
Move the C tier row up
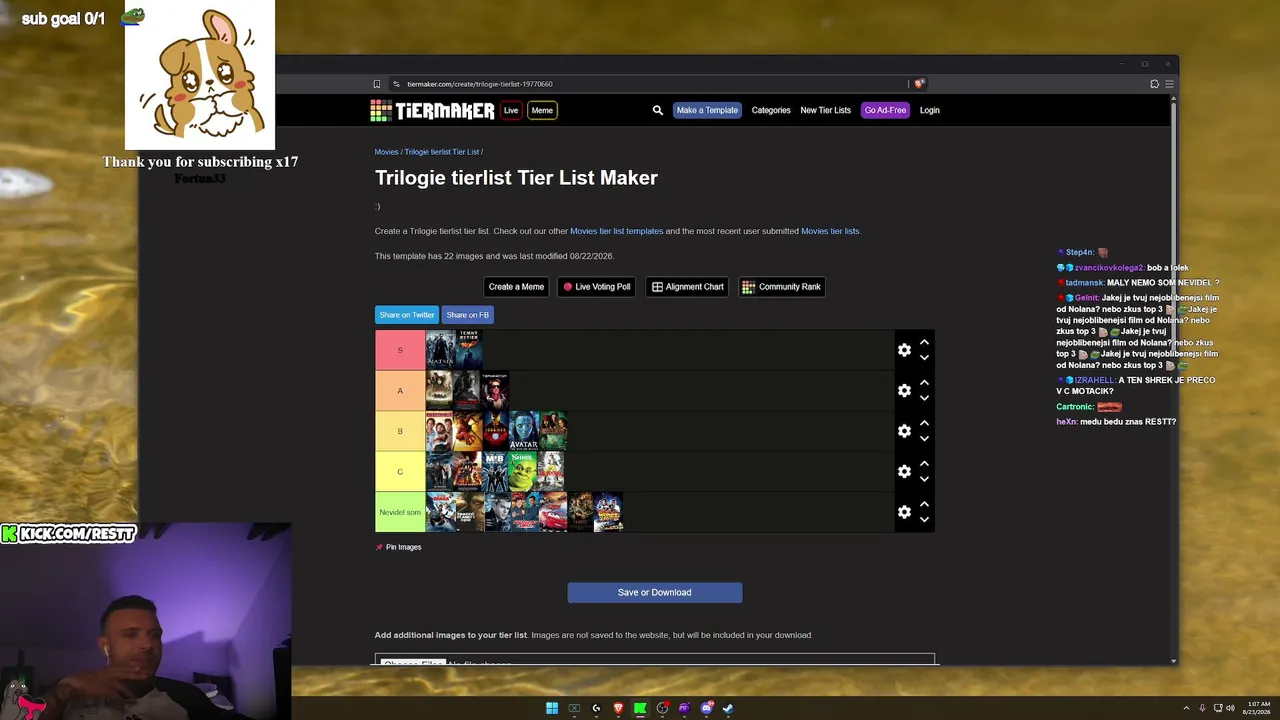(924, 463)
